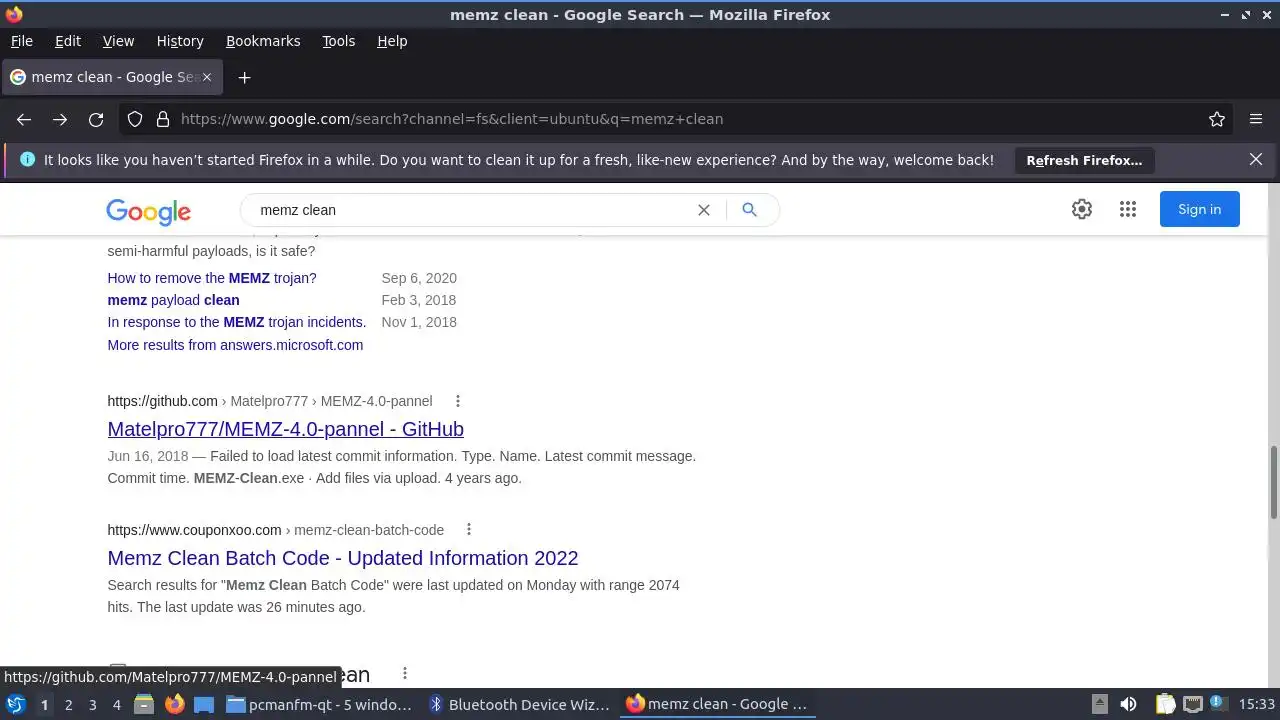1280x720 pixels.
Task: Click the Refresh Firefox button
Action: 1084,160
